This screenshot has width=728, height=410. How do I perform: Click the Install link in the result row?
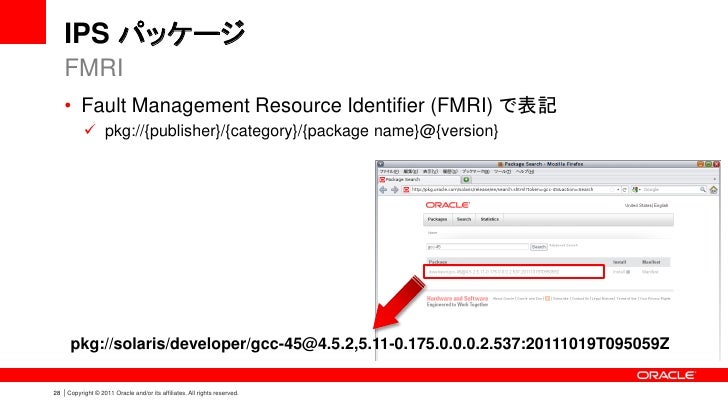(x=621, y=272)
